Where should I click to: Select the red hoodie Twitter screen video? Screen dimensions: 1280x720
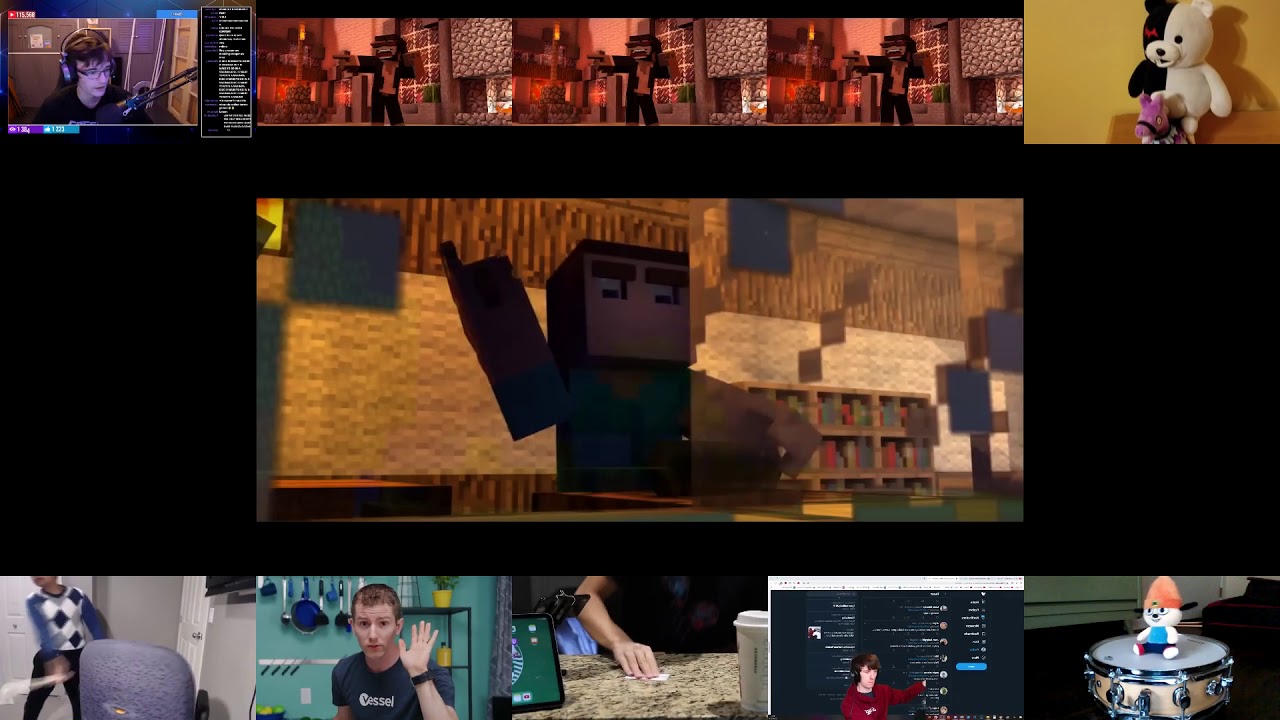pos(896,648)
